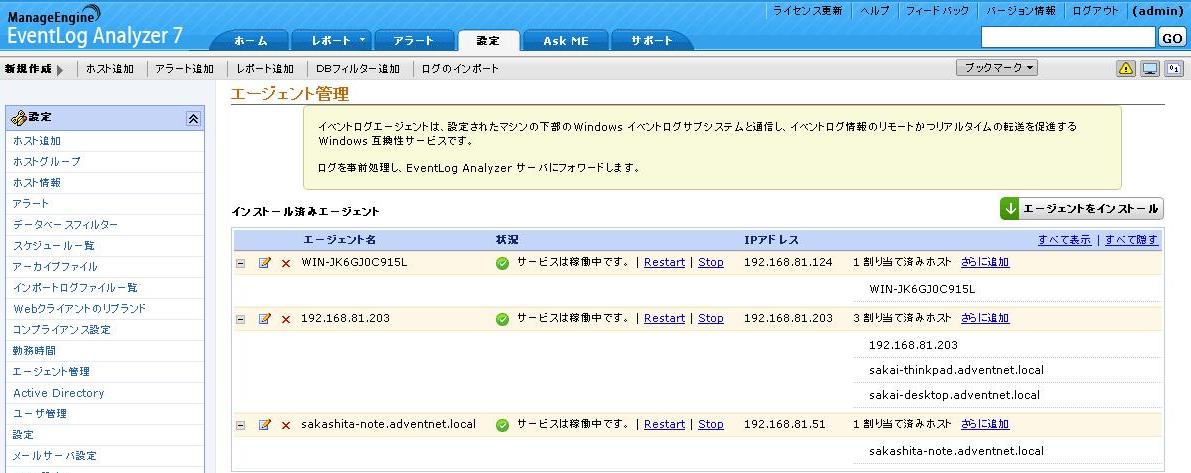Restart the WIN-JK6GJ0C915L agent service
The height and width of the screenshot is (473, 1191).
pyautogui.click(x=664, y=262)
